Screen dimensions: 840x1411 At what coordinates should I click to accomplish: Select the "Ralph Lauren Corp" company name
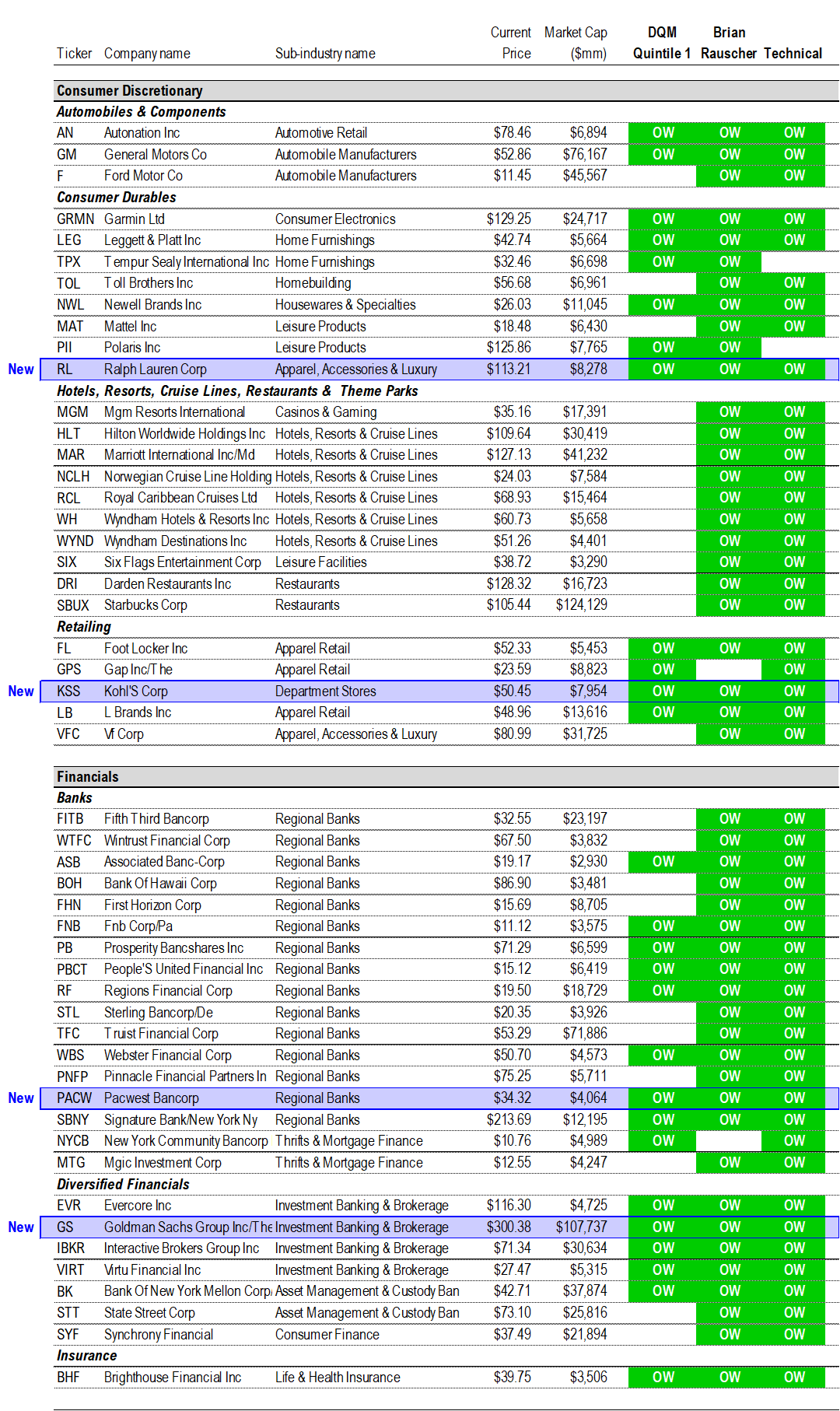click(x=156, y=369)
